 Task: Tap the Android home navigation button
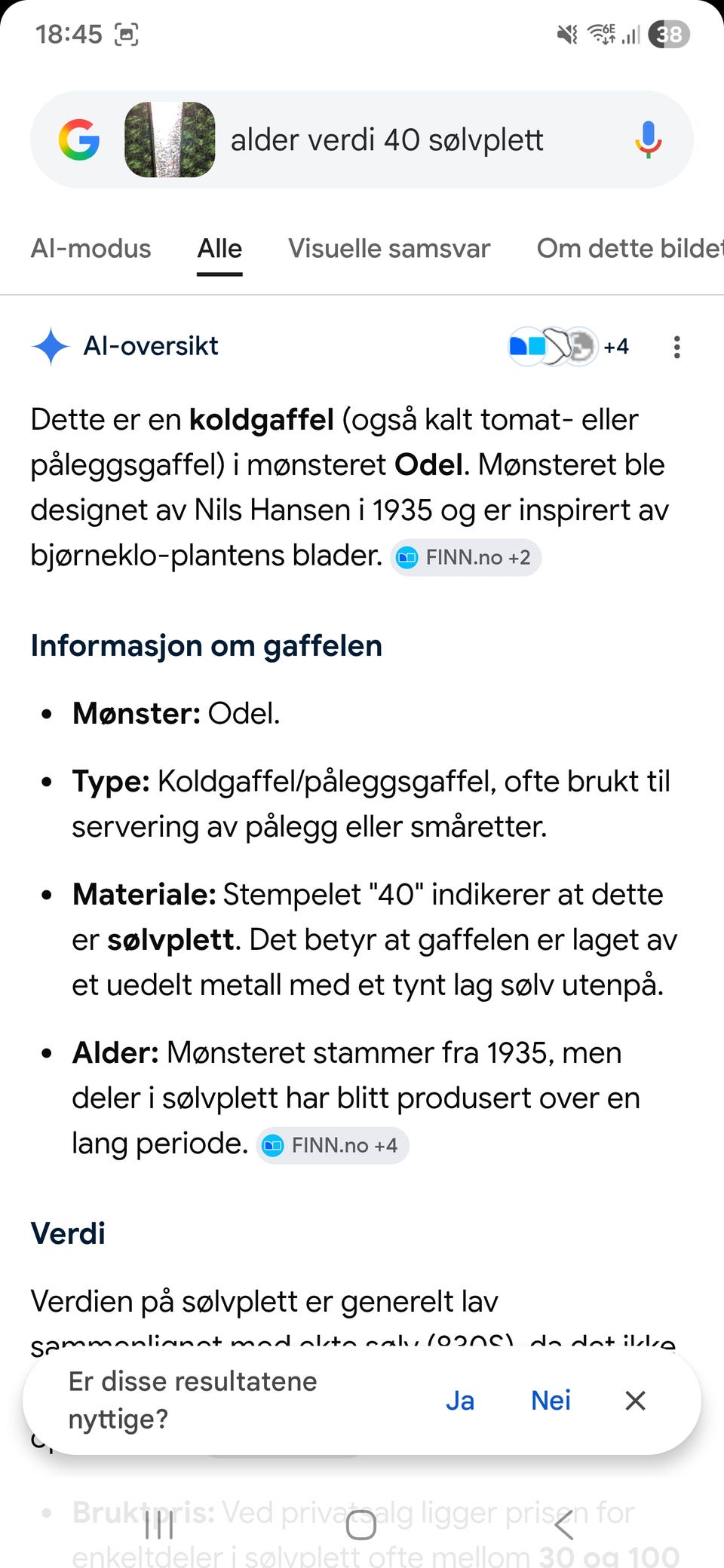click(x=361, y=1525)
